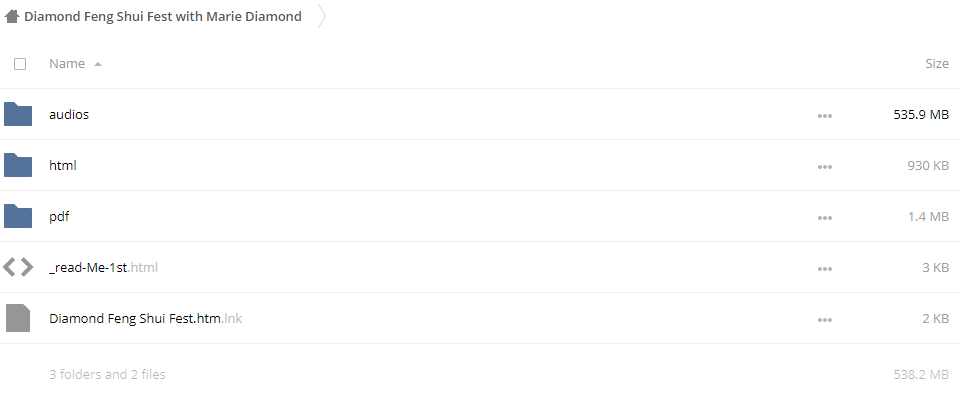Click the home icon in breadcrumb

12,17
